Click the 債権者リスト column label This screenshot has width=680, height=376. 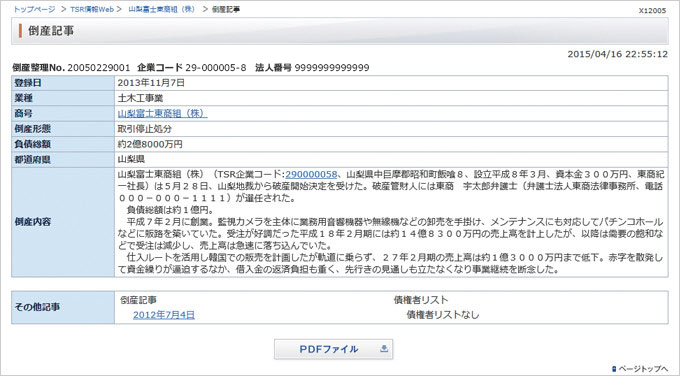point(421,300)
